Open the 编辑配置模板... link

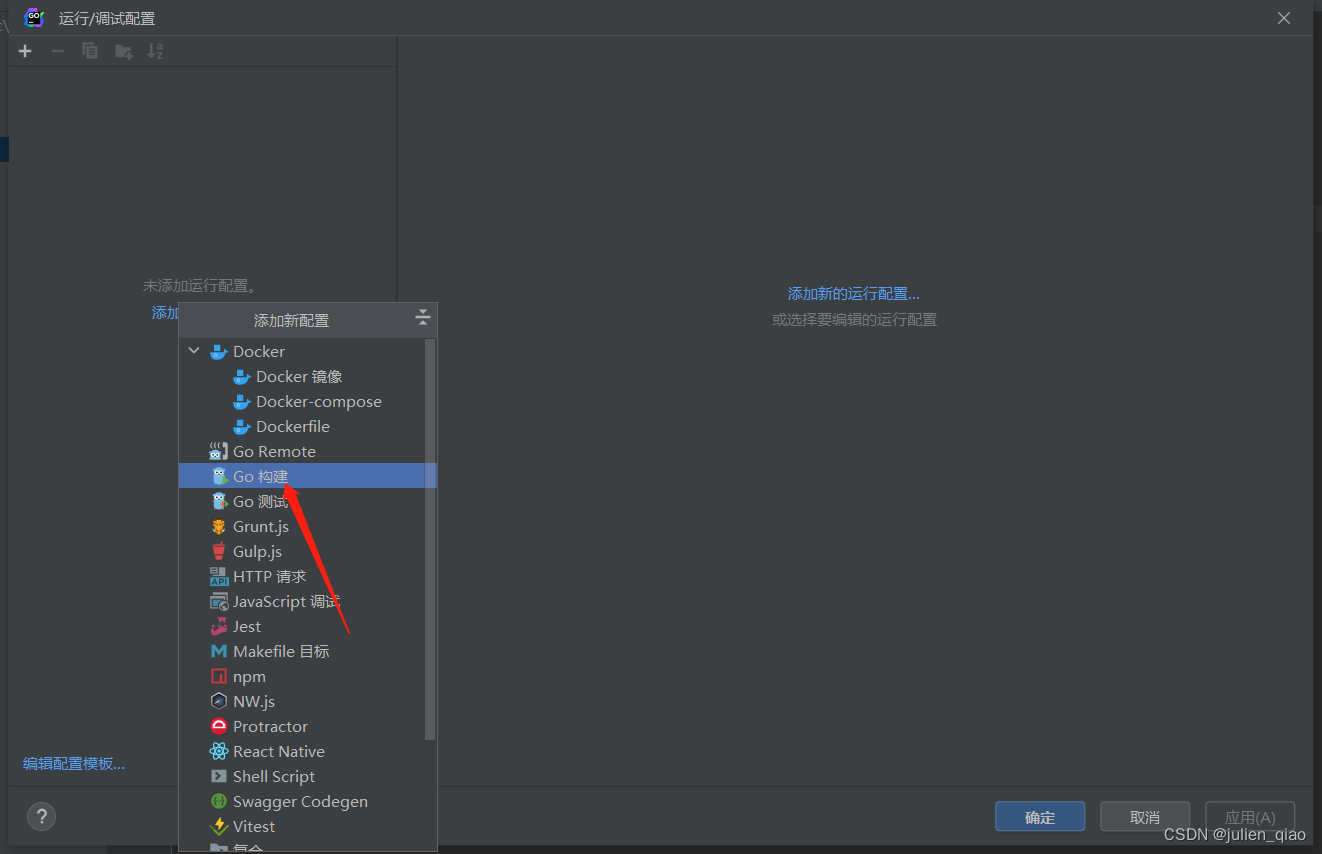(x=74, y=764)
